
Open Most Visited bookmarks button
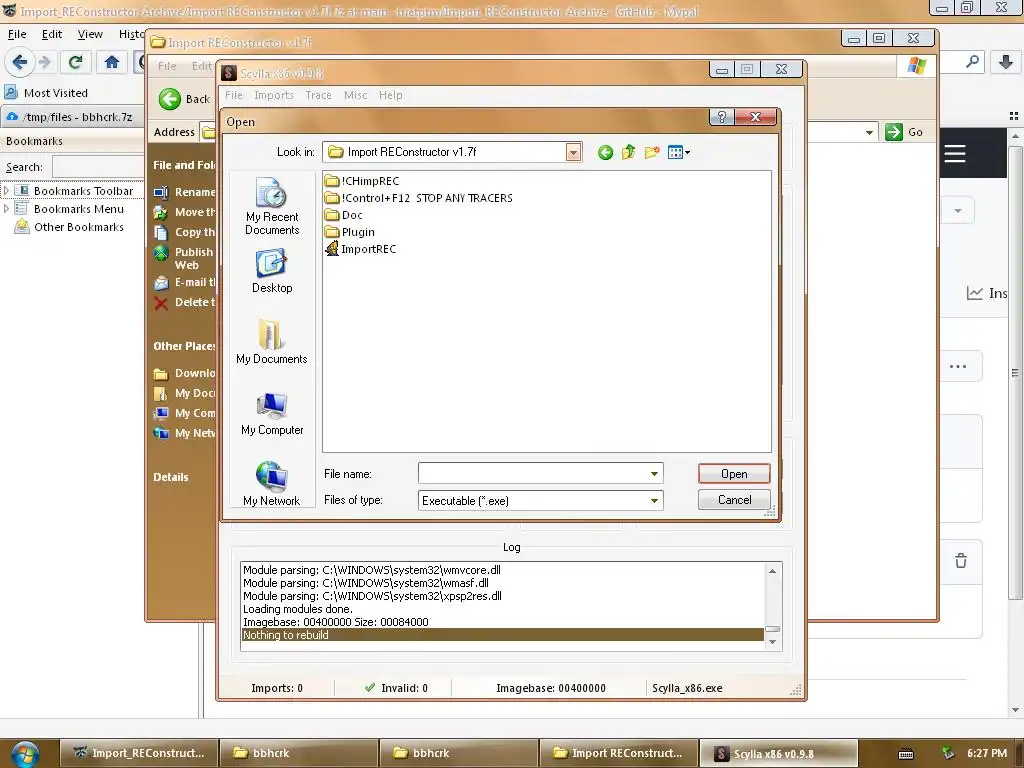point(46,93)
